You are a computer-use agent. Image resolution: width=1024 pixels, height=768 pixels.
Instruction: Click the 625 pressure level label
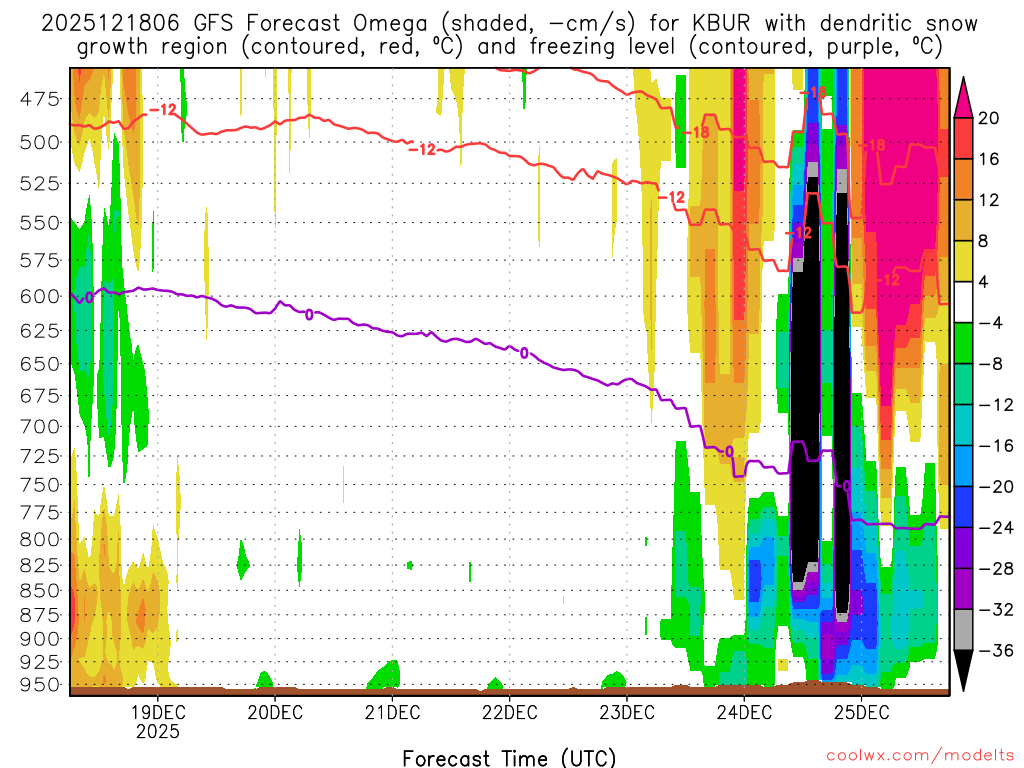[x=39, y=330]
